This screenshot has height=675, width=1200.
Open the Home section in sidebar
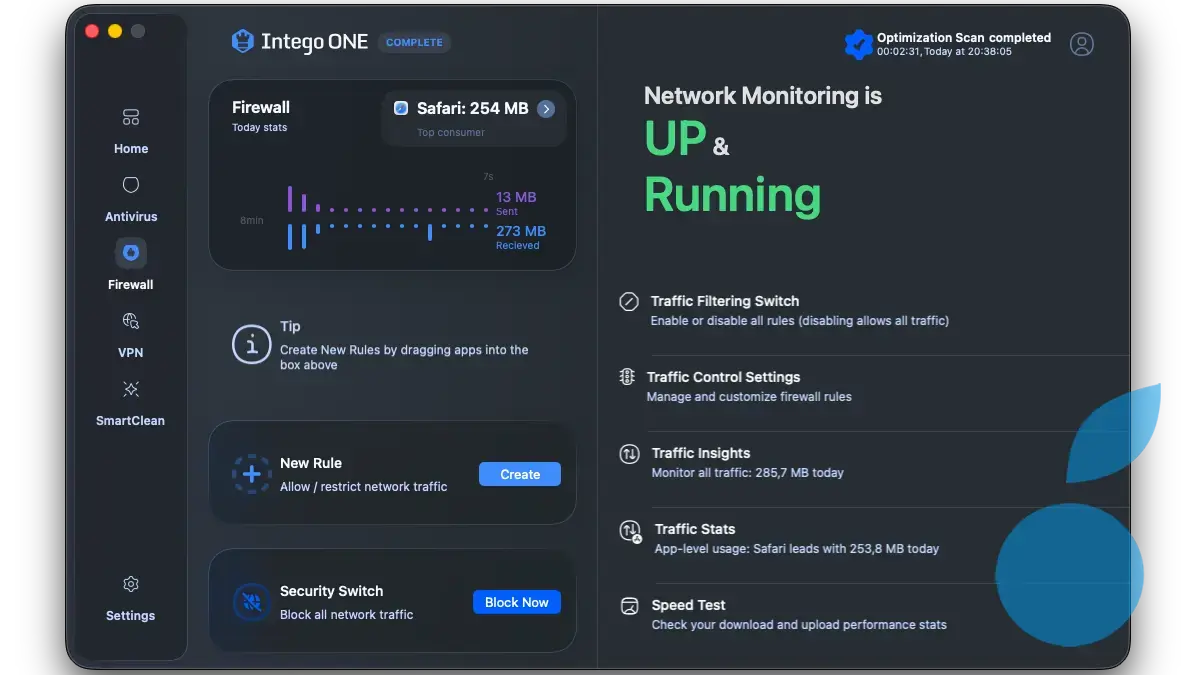[x=131, y=130]
